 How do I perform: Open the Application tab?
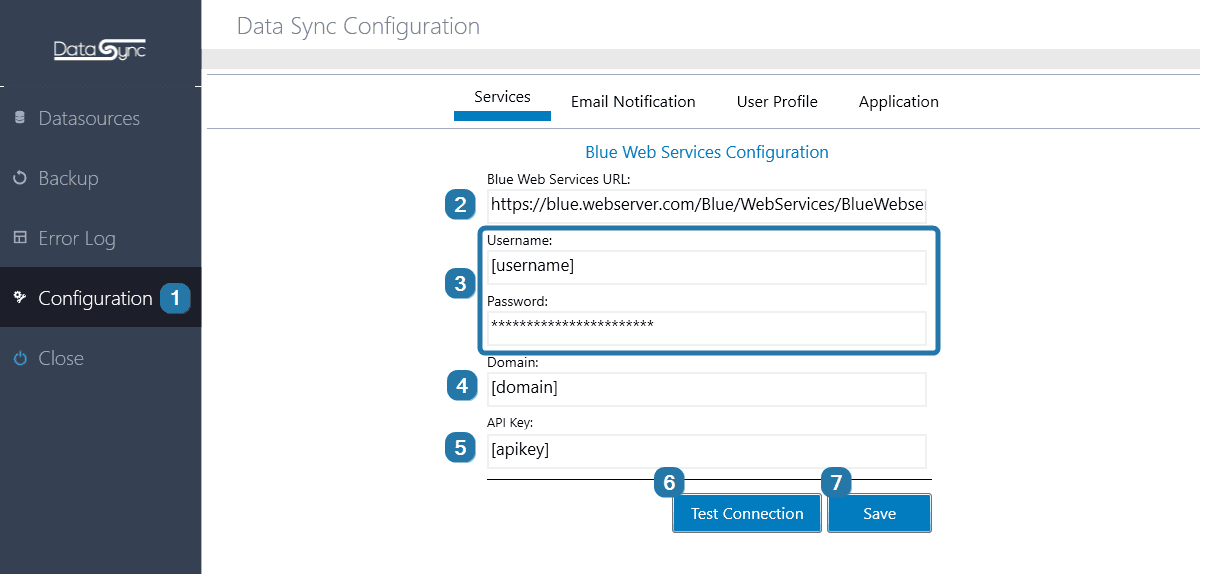click(899, 102)
